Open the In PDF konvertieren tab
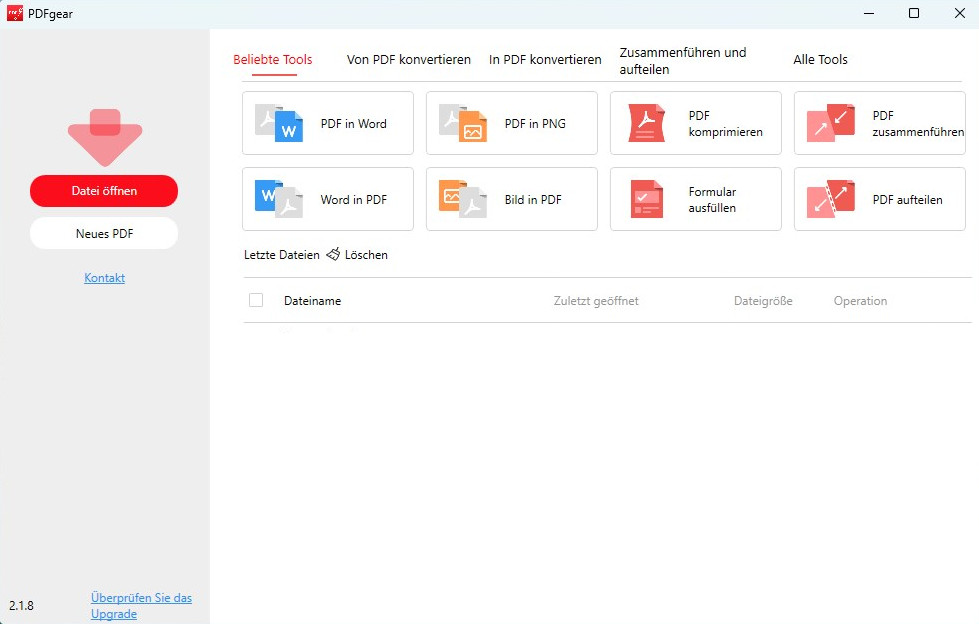979x624 pixels. coord(544,59)
